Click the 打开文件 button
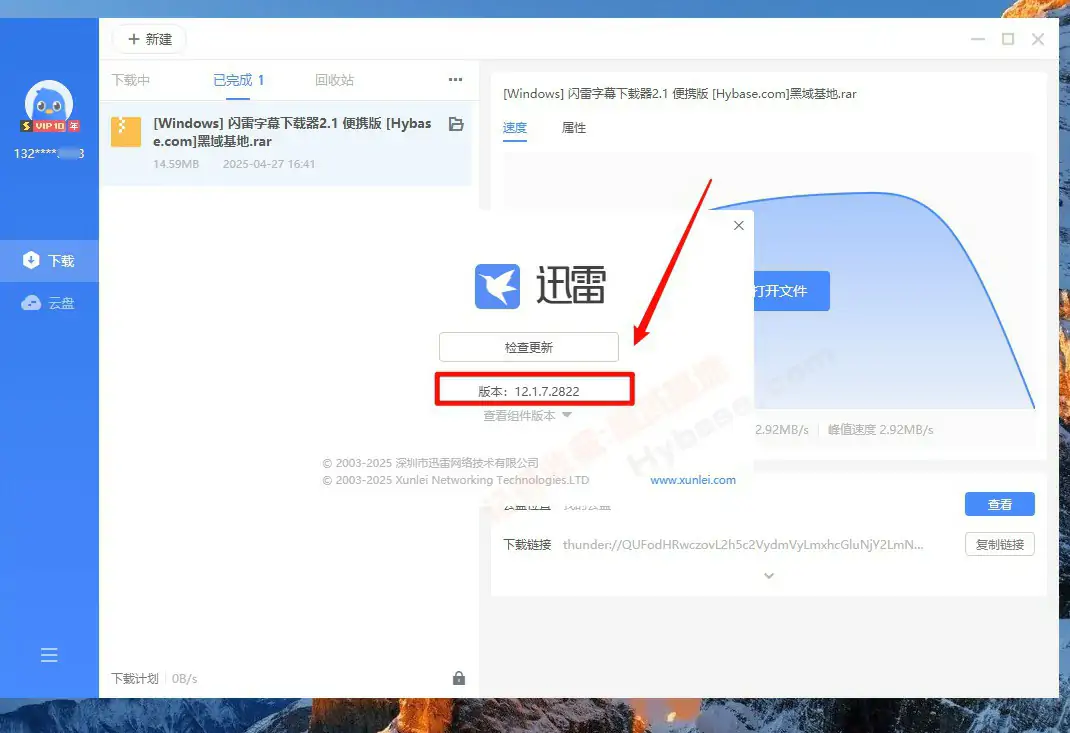 click(x=792, y=291)
